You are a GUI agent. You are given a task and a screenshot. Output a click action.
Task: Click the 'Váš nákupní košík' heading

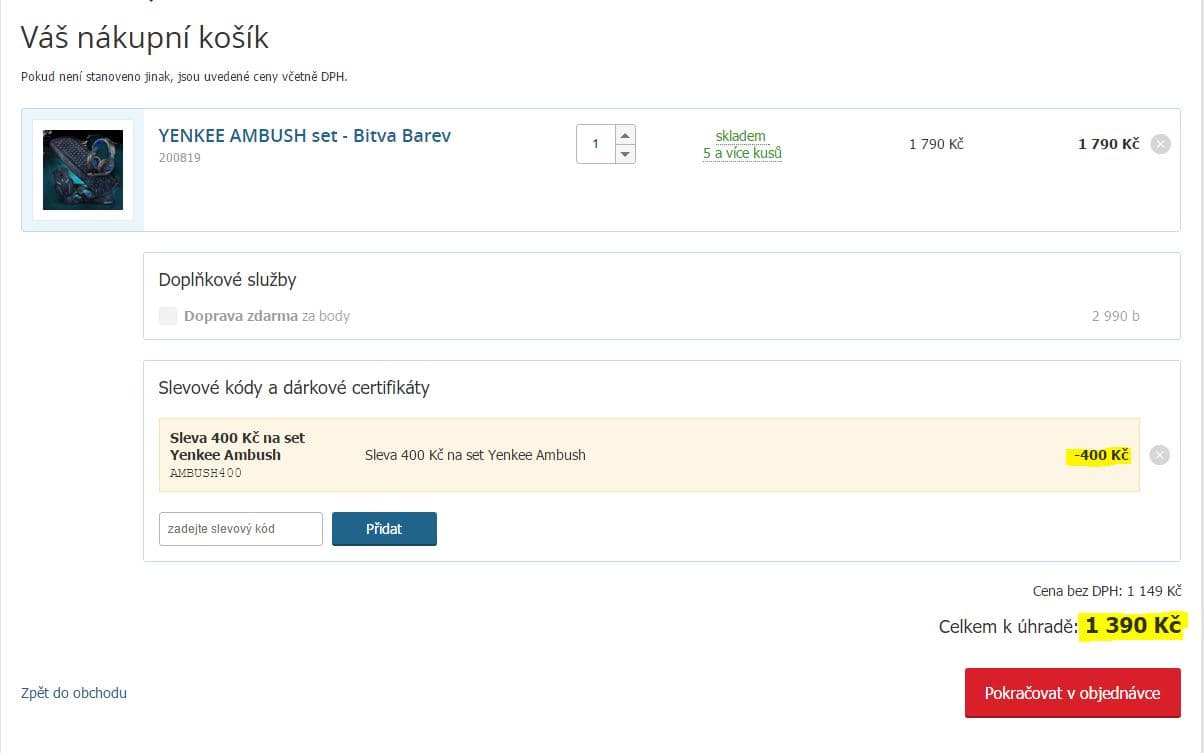[x=145, y=38]
